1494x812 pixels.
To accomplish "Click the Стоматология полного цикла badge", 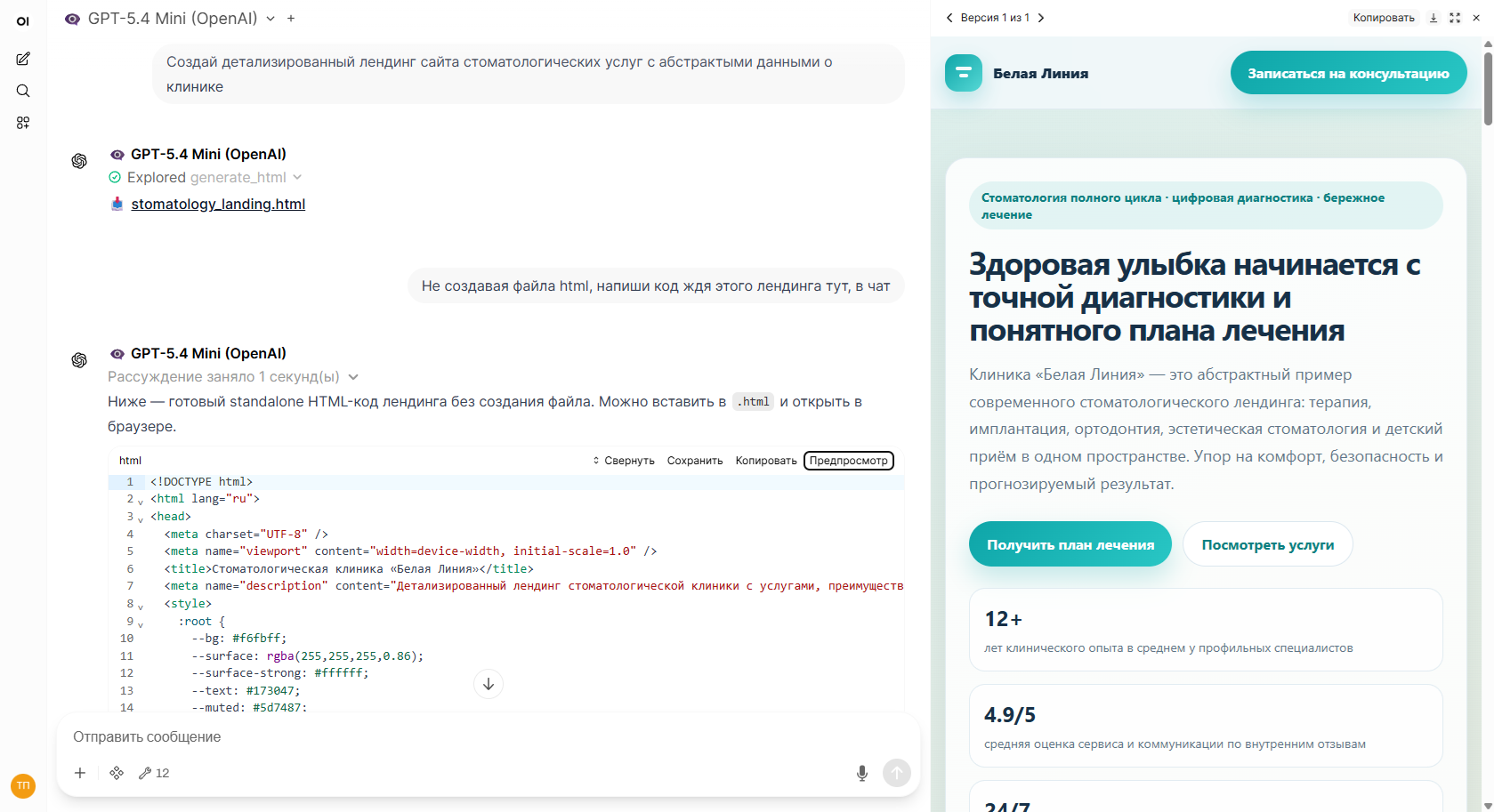I will click(1206, 205).
